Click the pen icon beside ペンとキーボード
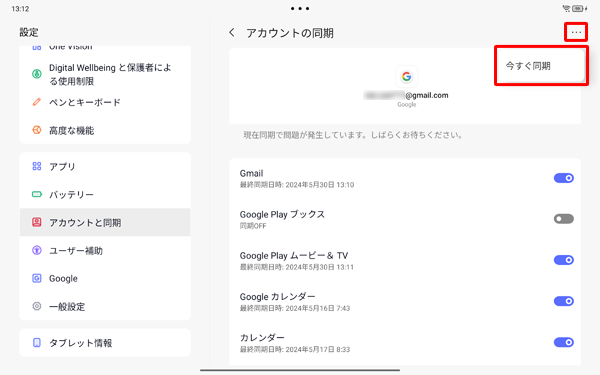 point(37,102)
